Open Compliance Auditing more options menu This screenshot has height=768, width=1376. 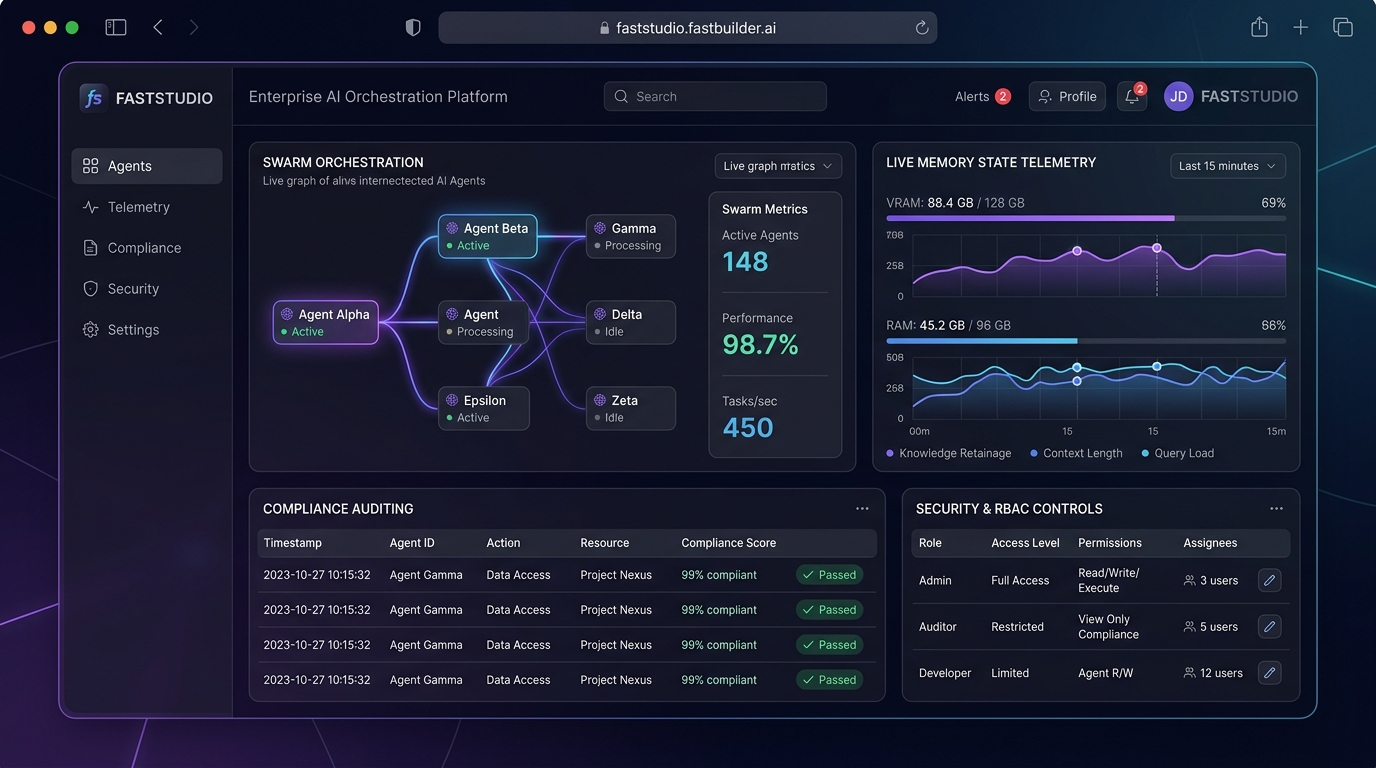pos(862,509)
